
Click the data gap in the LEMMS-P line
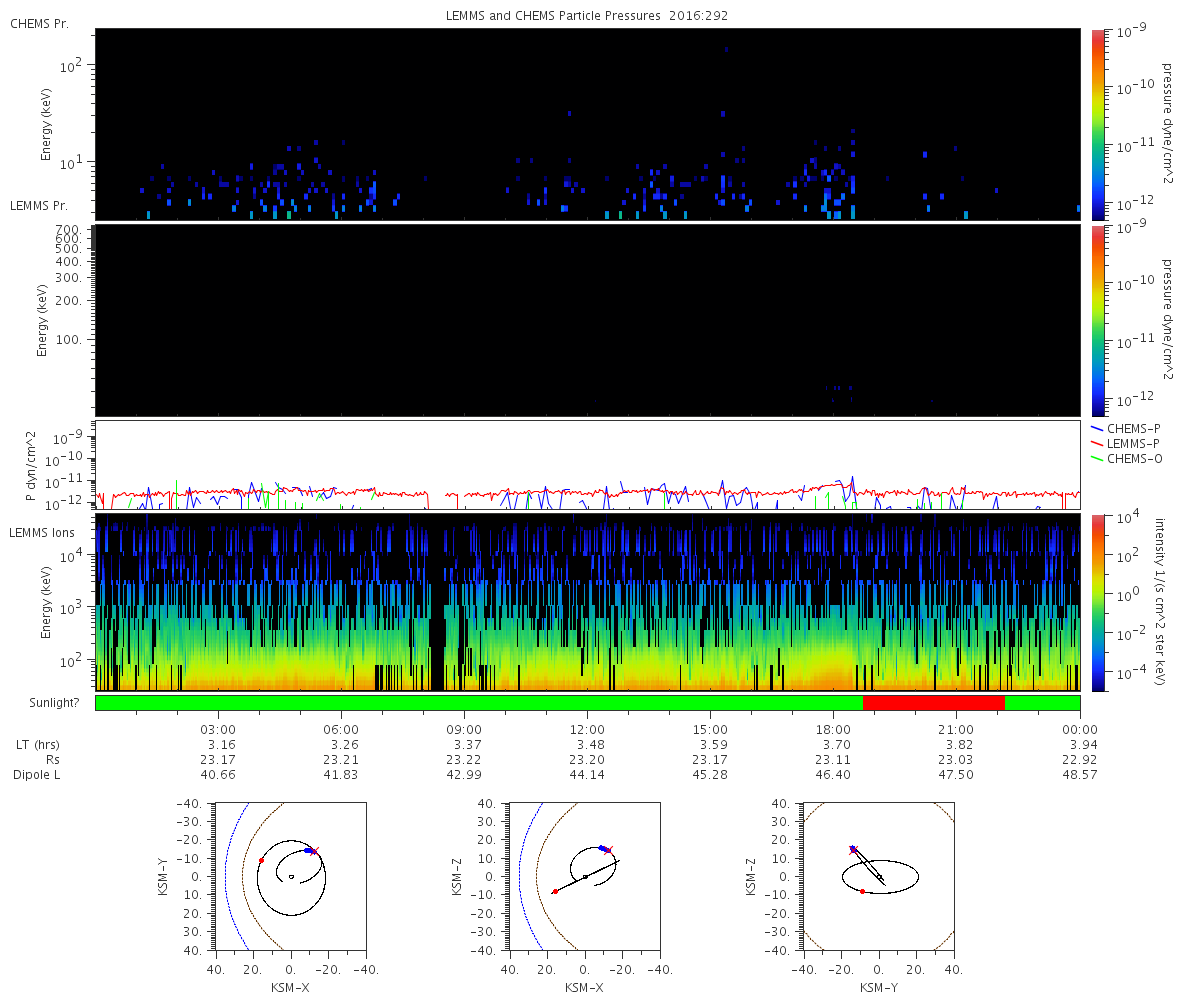[437, 495]
